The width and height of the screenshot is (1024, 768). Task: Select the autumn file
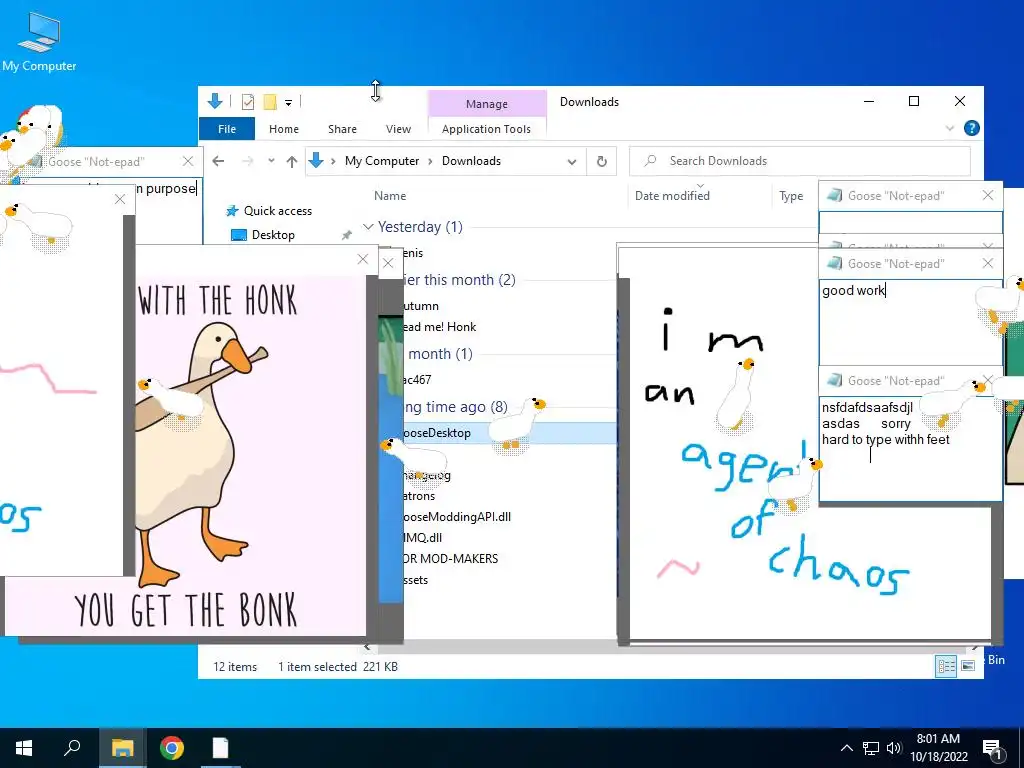click(421, 306)
